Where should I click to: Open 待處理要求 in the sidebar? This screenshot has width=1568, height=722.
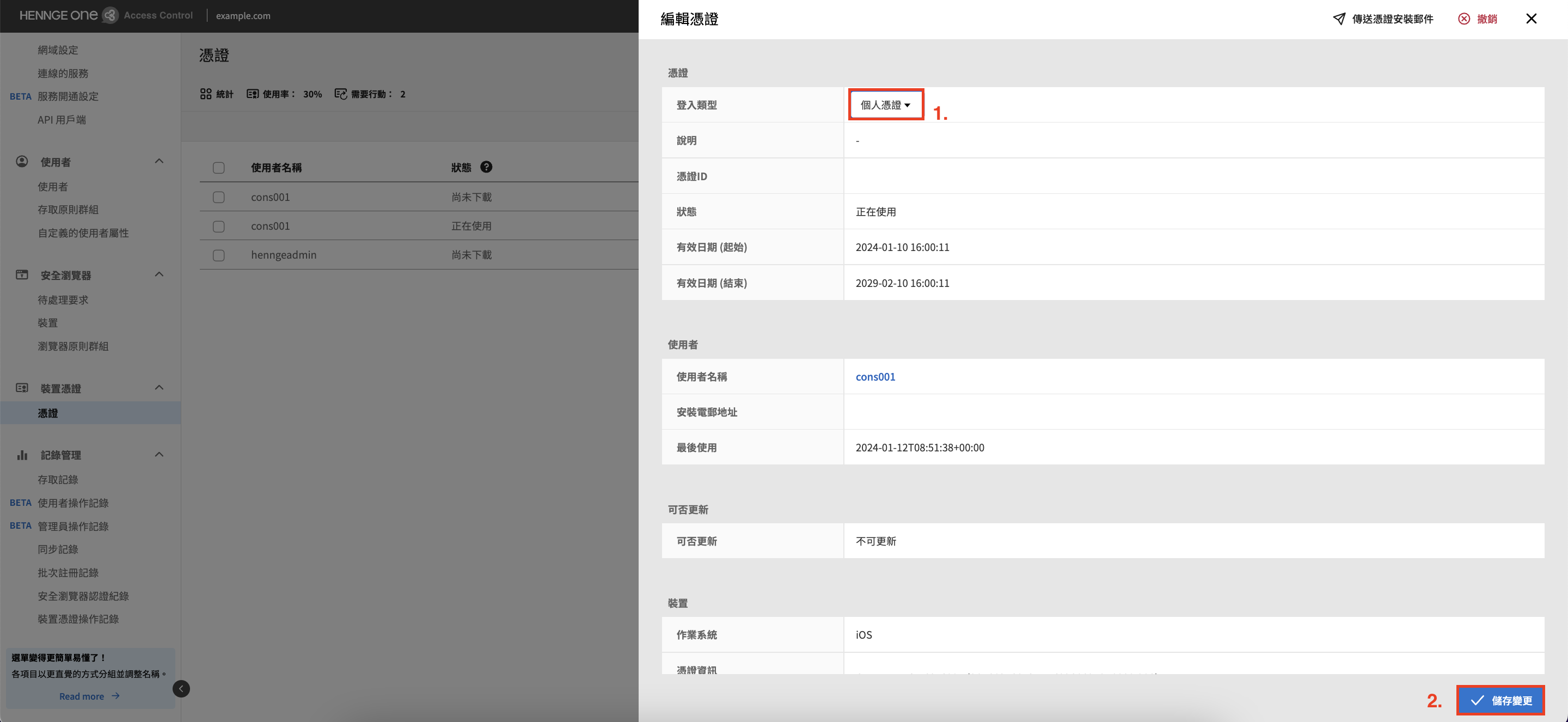coord(63,300)
